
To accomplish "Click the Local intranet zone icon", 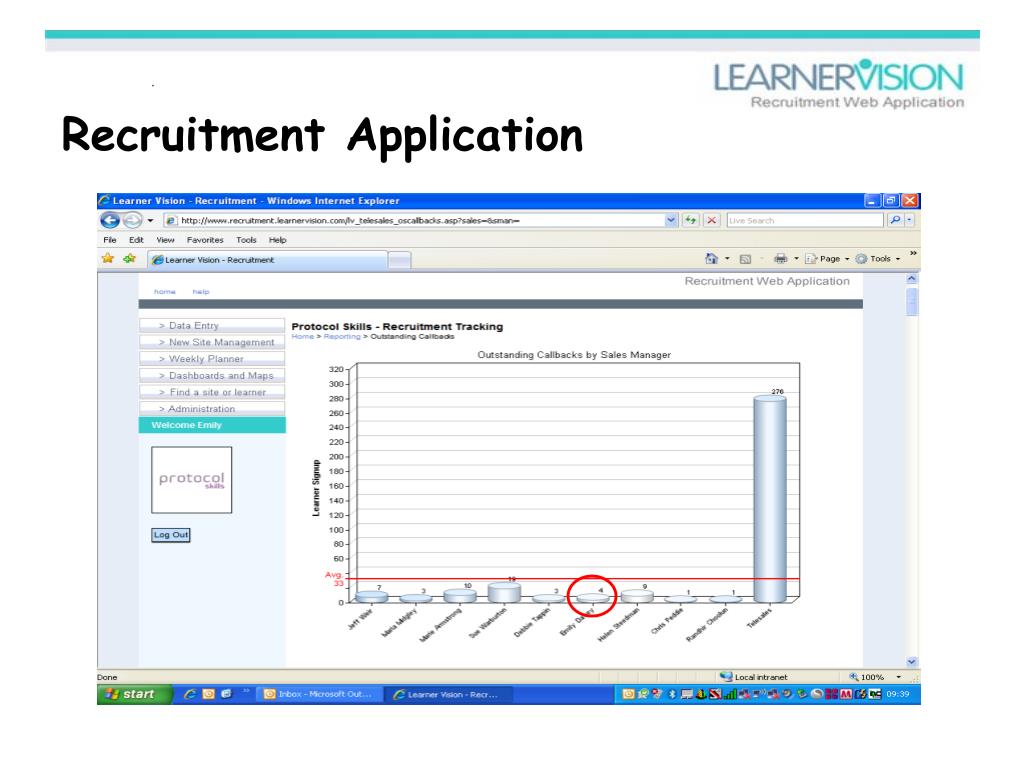I will click(x=726, y=677).
